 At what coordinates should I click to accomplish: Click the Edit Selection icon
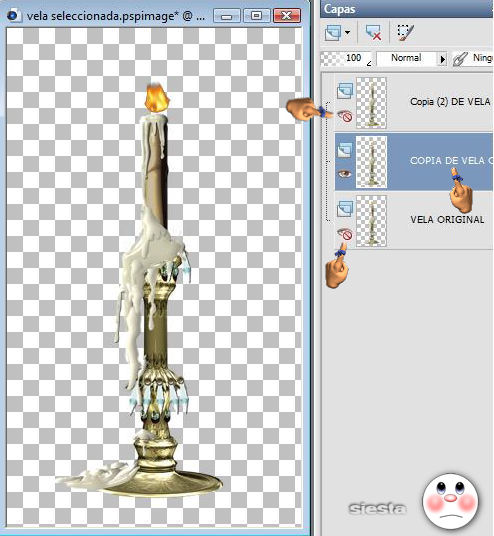pos(405,32)
